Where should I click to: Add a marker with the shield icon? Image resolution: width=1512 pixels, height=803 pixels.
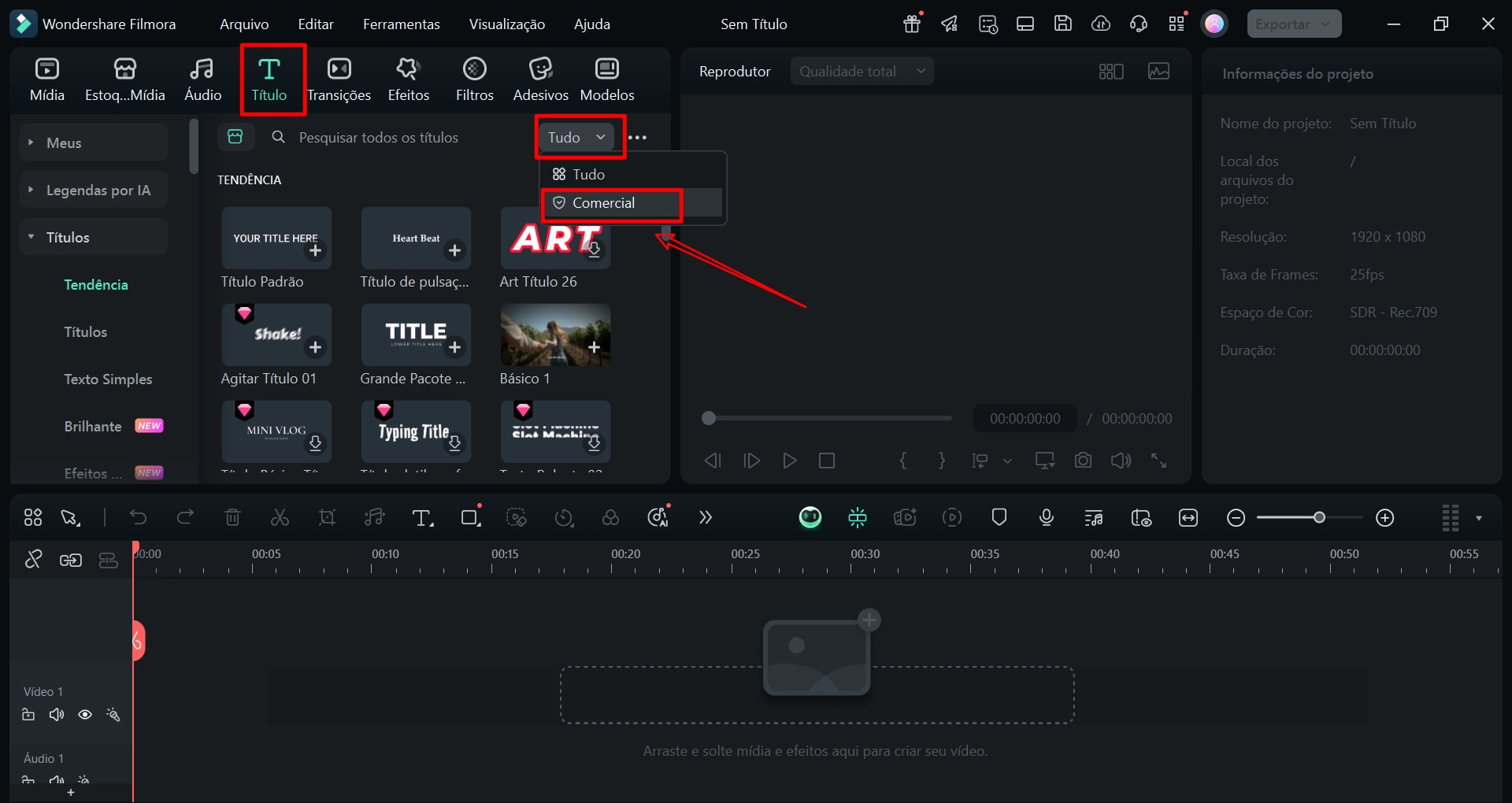[x=999, y=517]
